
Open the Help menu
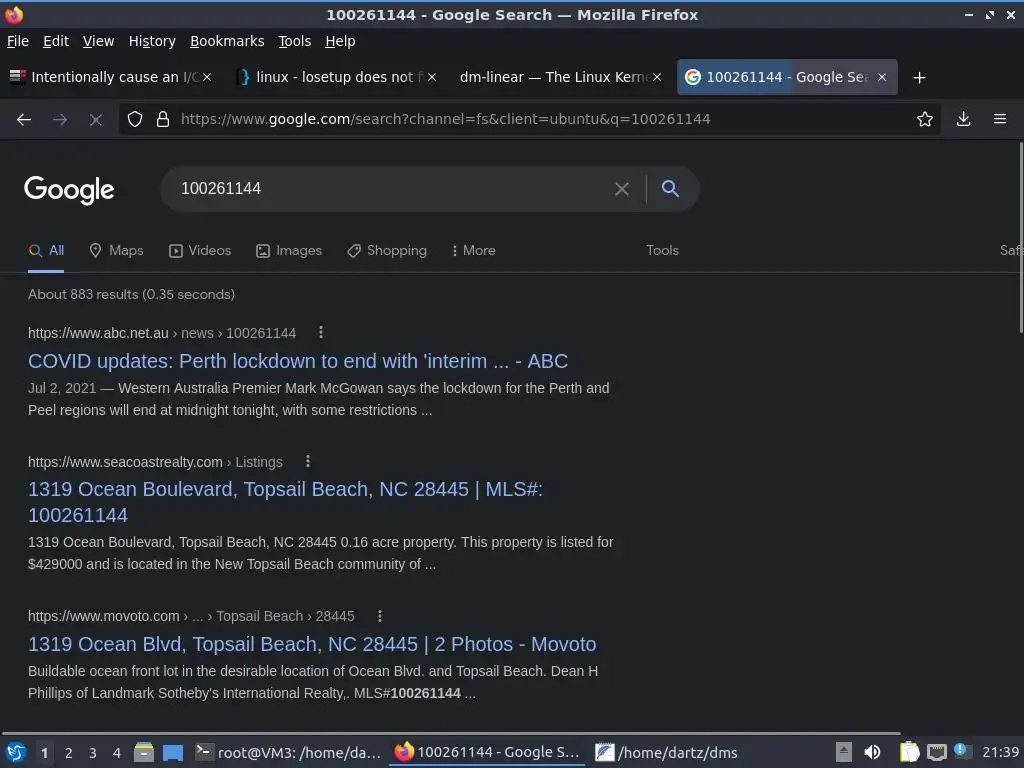pyautogui.click(x=340, y=41)
